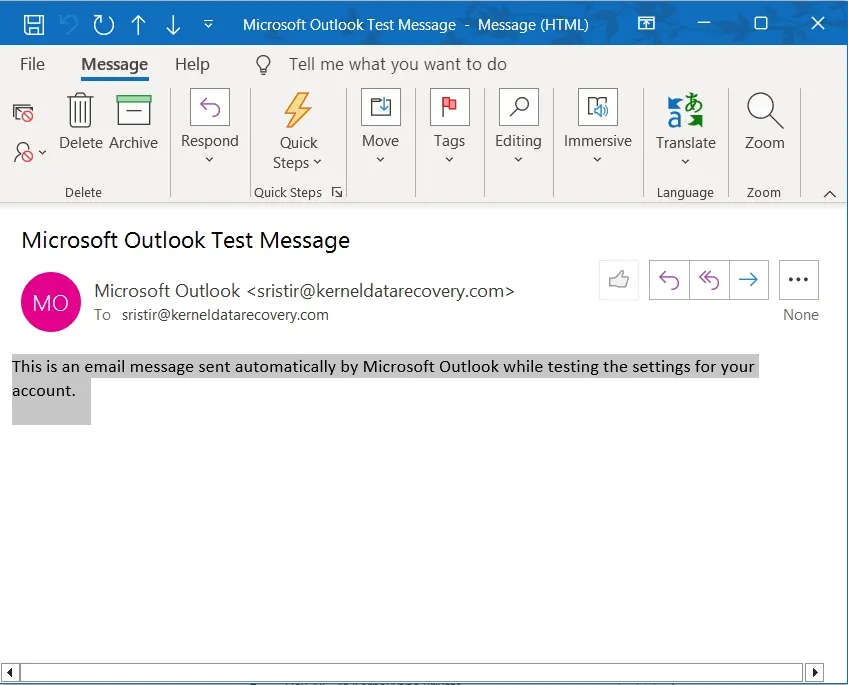Expand the Translate chevron
Viewport: 848px width, 685px height.
click(685, 162)
